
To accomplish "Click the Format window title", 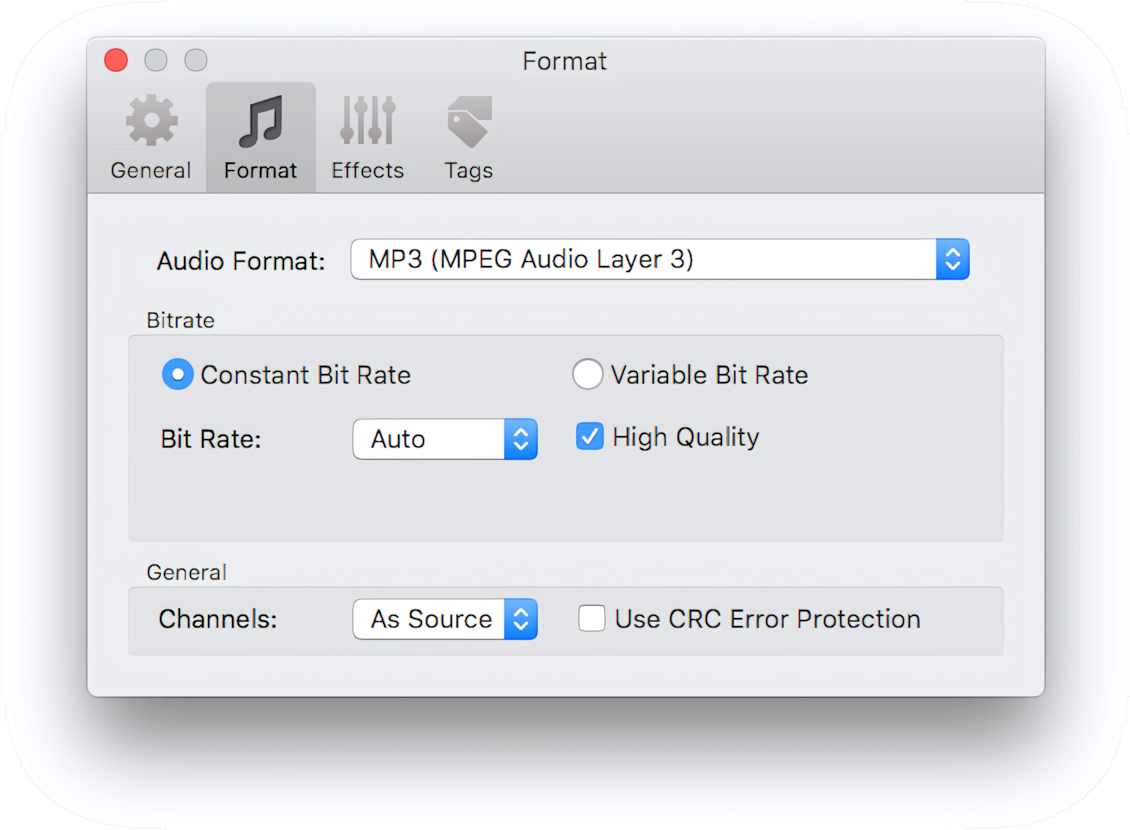I will click(565, 61).
